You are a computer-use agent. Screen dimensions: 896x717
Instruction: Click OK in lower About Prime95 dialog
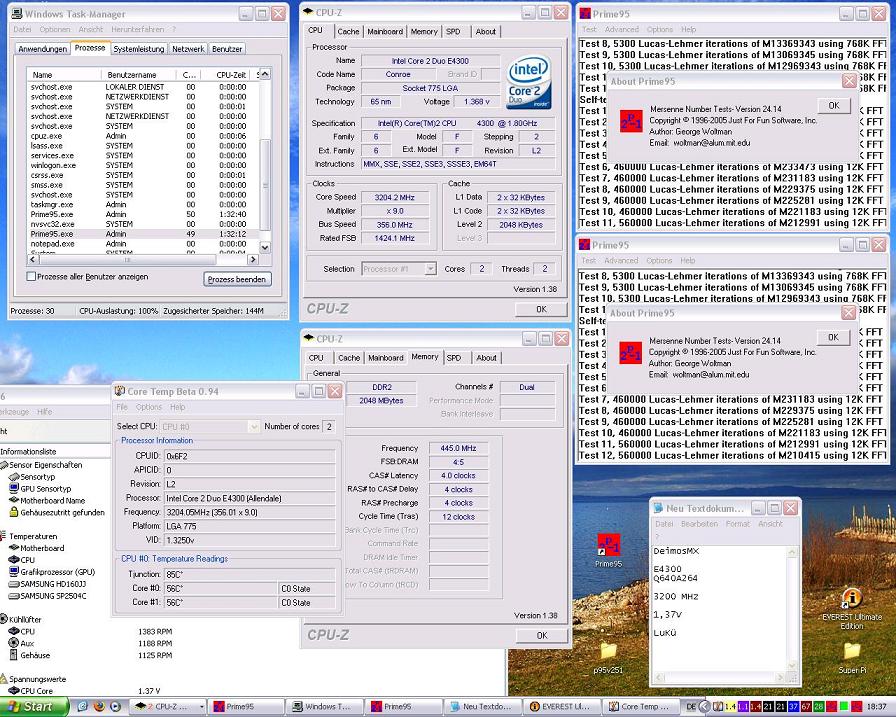833,337
